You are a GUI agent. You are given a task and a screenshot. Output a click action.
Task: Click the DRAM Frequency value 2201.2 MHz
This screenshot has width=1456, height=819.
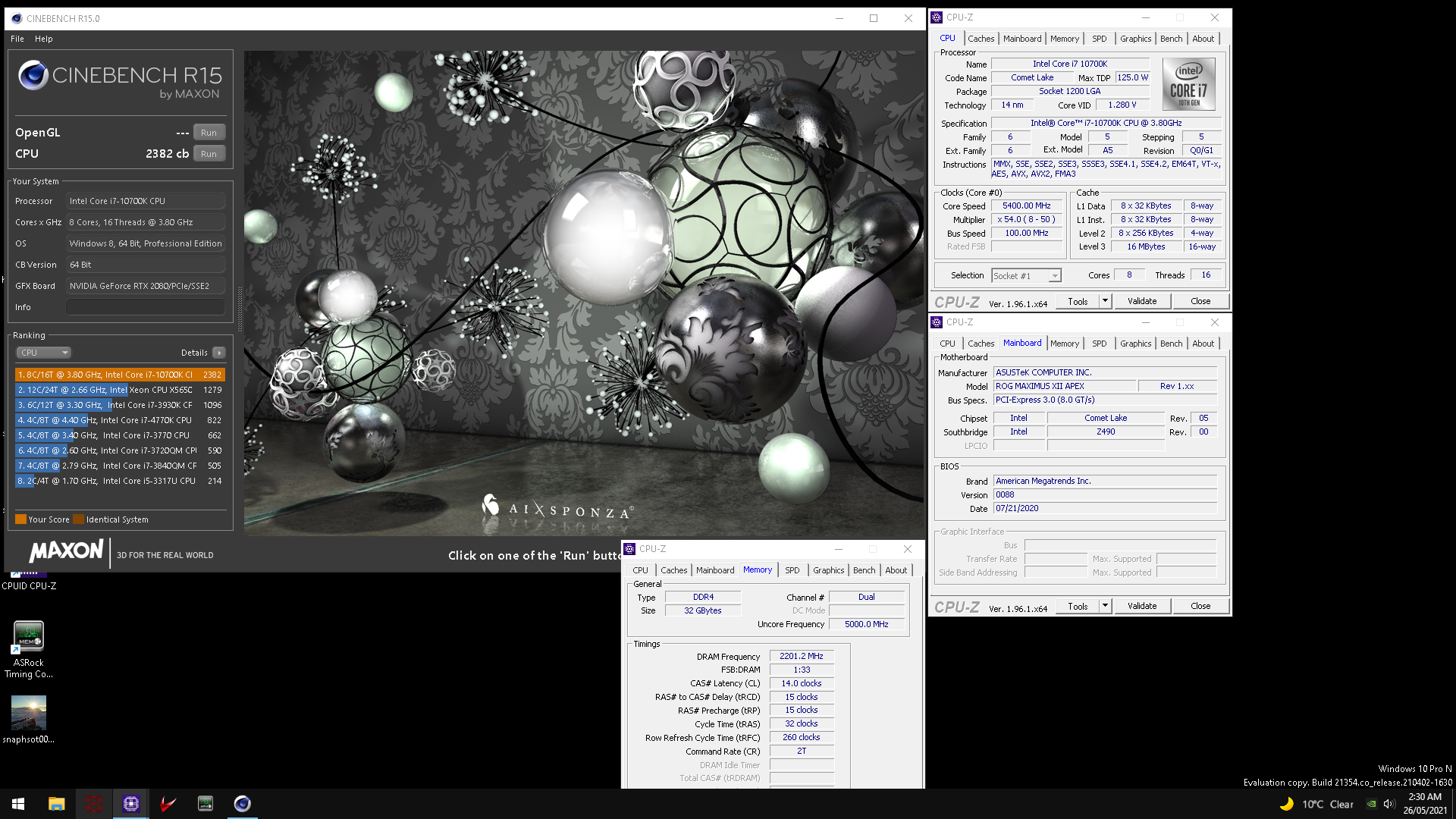point(802,657)
